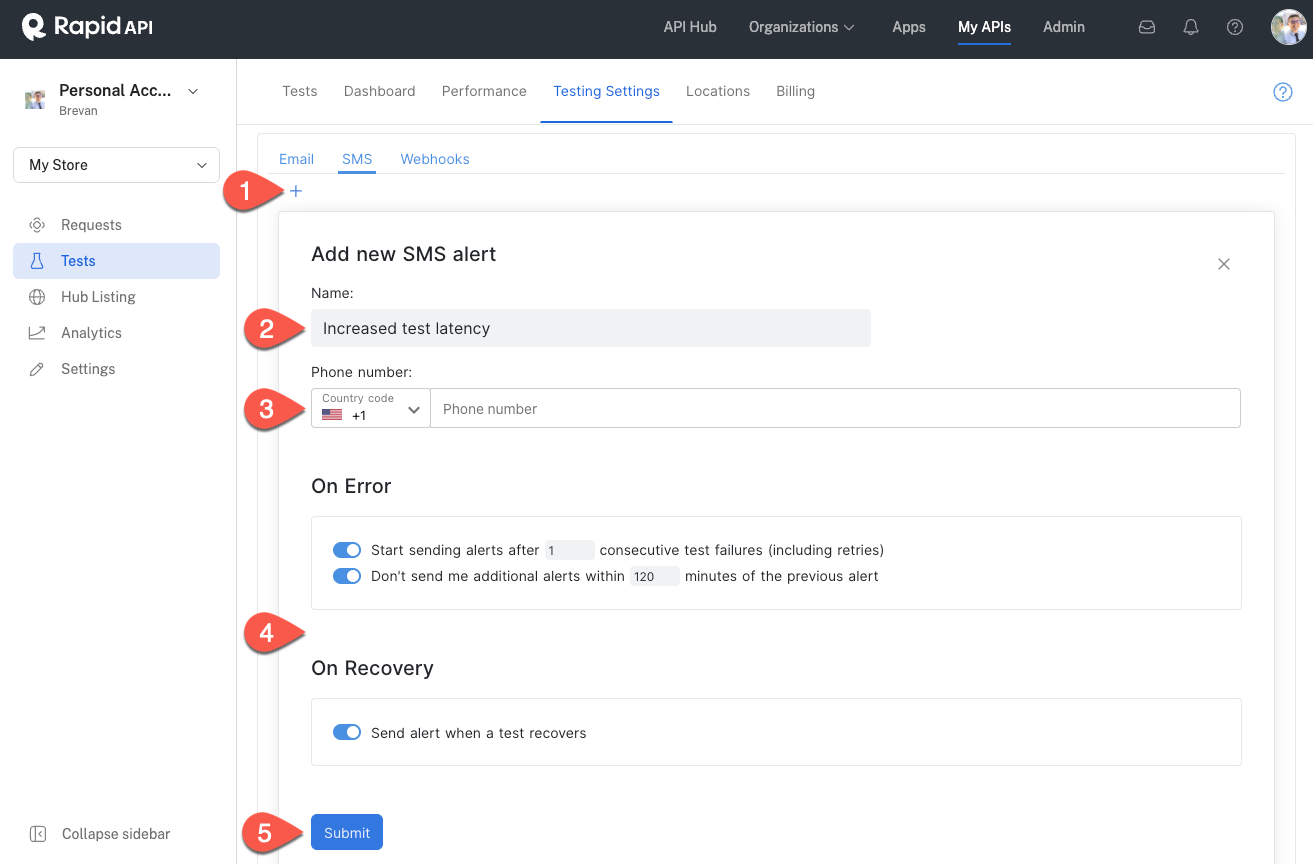Click the Analytics chart icon
The image size is (1313, 864).
point(37,333)
